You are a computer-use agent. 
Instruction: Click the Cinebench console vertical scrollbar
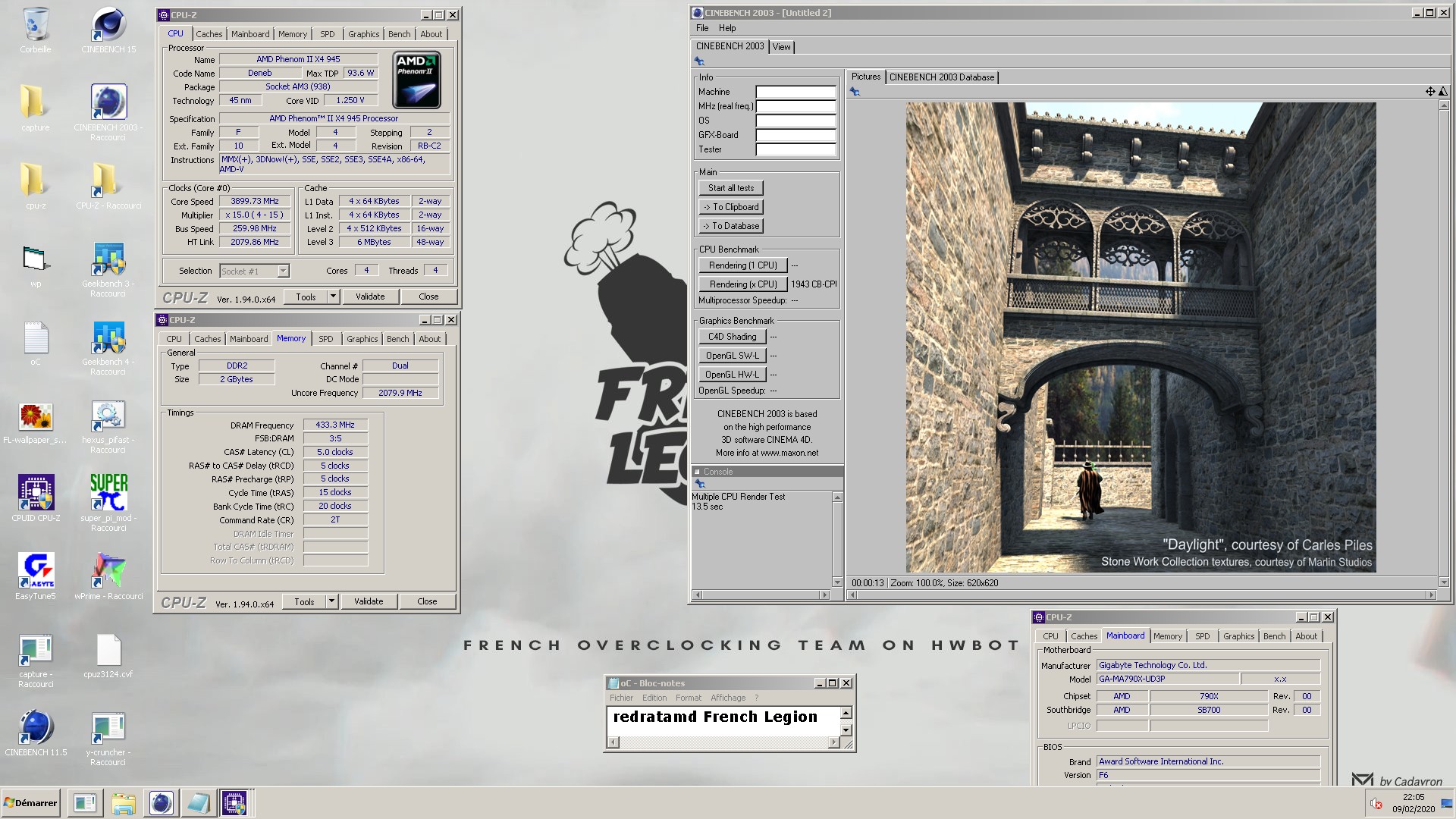[x=837, y=539]
